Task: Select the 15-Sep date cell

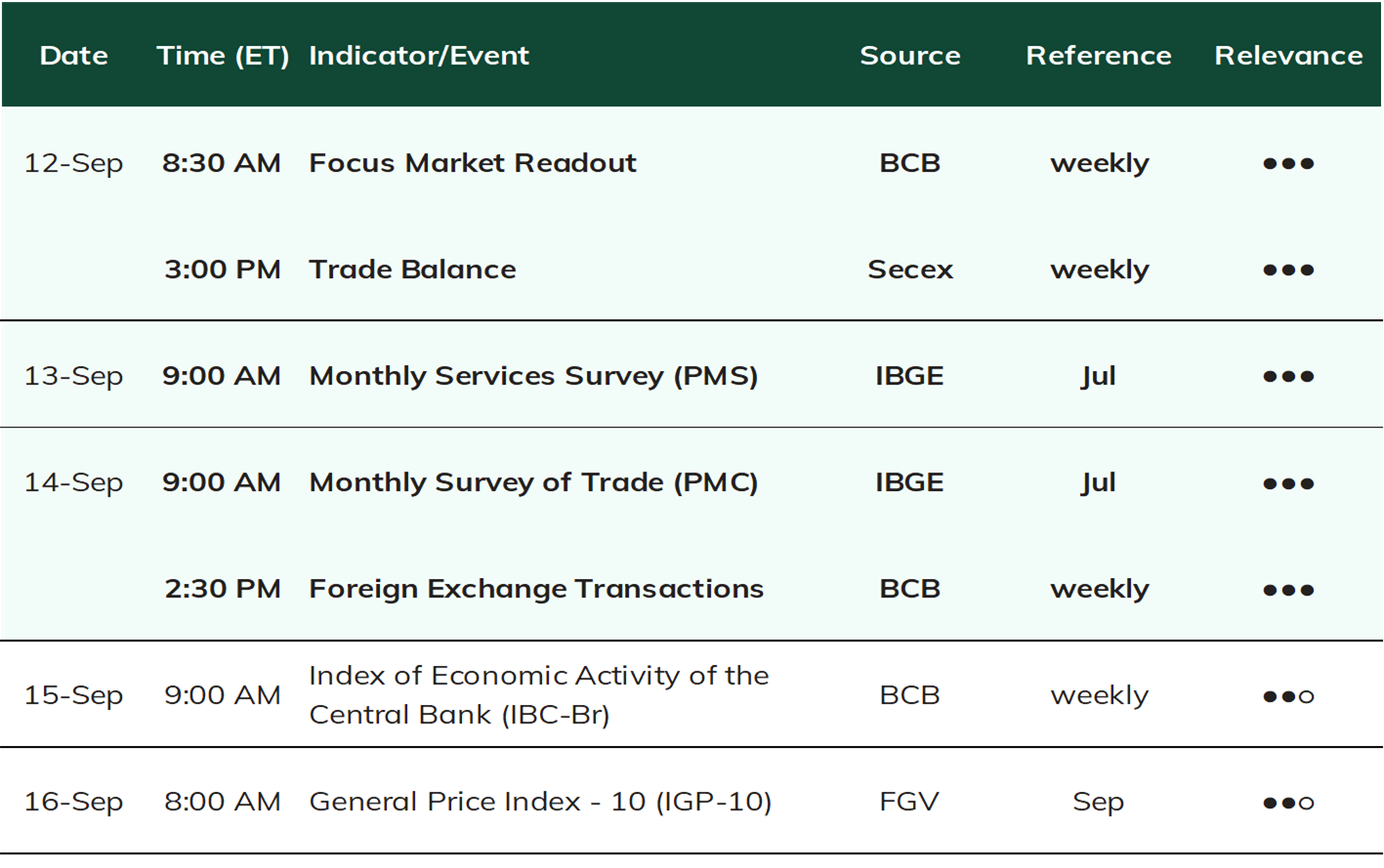Action: pos(73,695)
